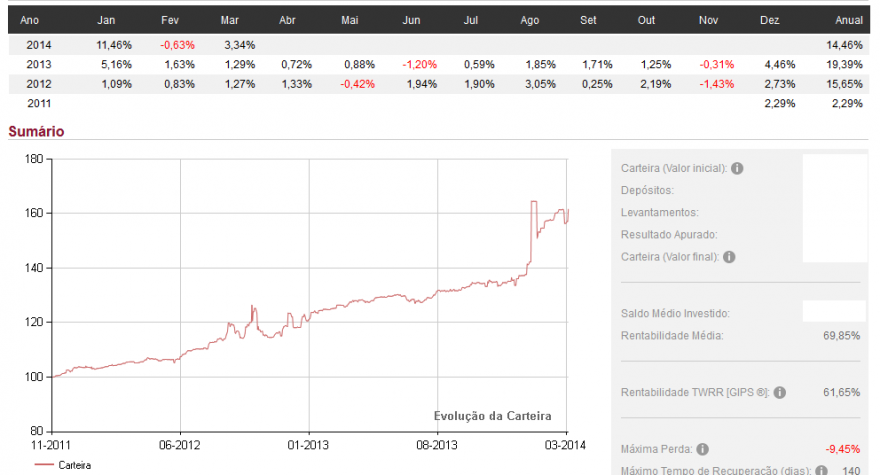Click the 2011 year row label
880x475 pixels.
39,103
